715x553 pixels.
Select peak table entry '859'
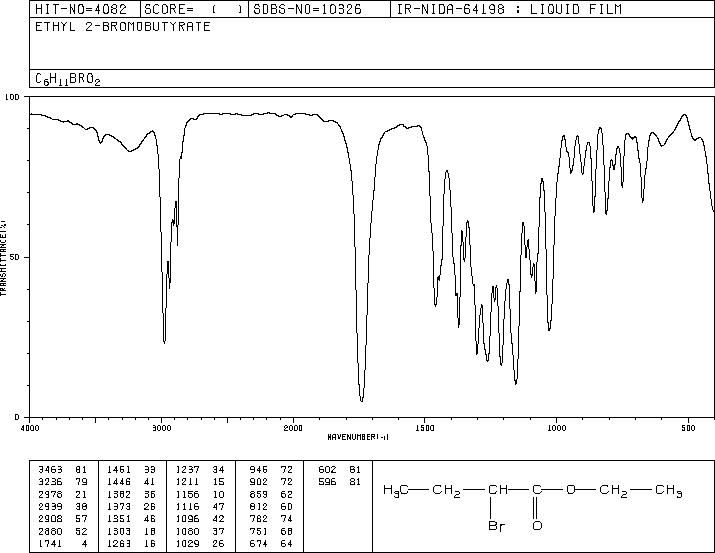click(x=259, y=494)
